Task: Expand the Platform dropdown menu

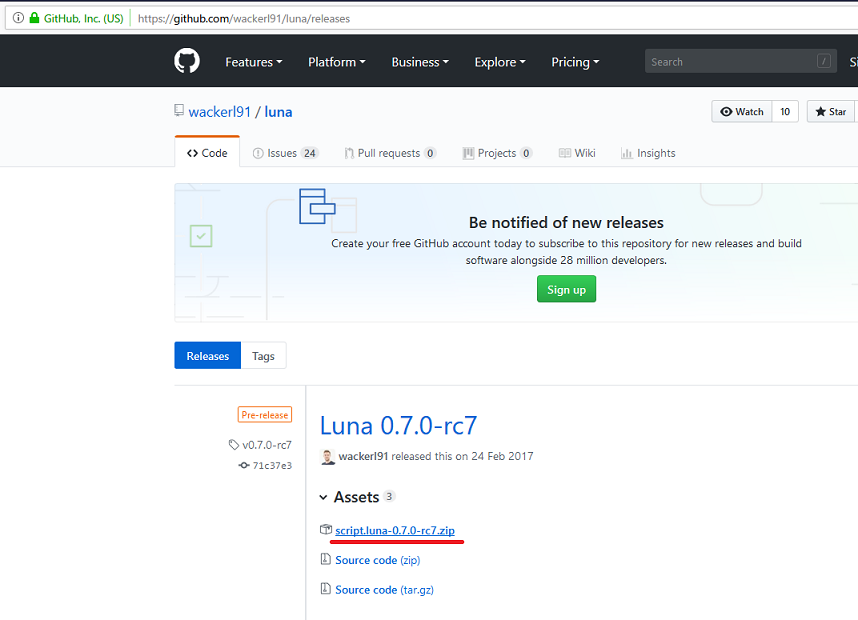Action: pyautogui.click(x=337, y=62)
